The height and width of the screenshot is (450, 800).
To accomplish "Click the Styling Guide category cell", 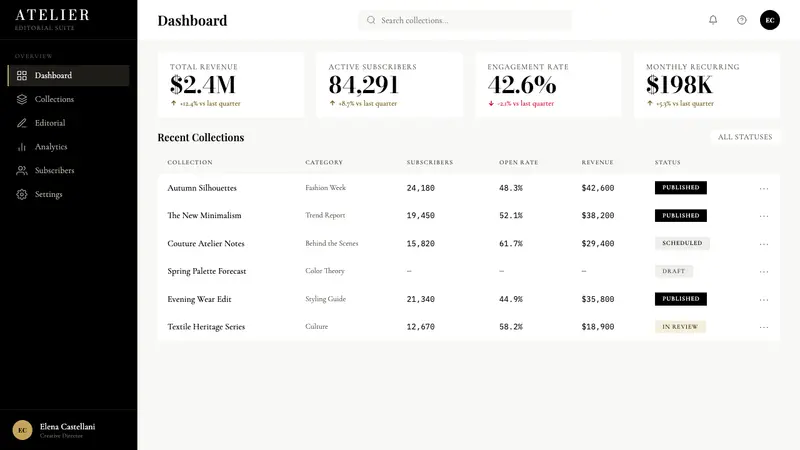I will (x=326, y=299).
